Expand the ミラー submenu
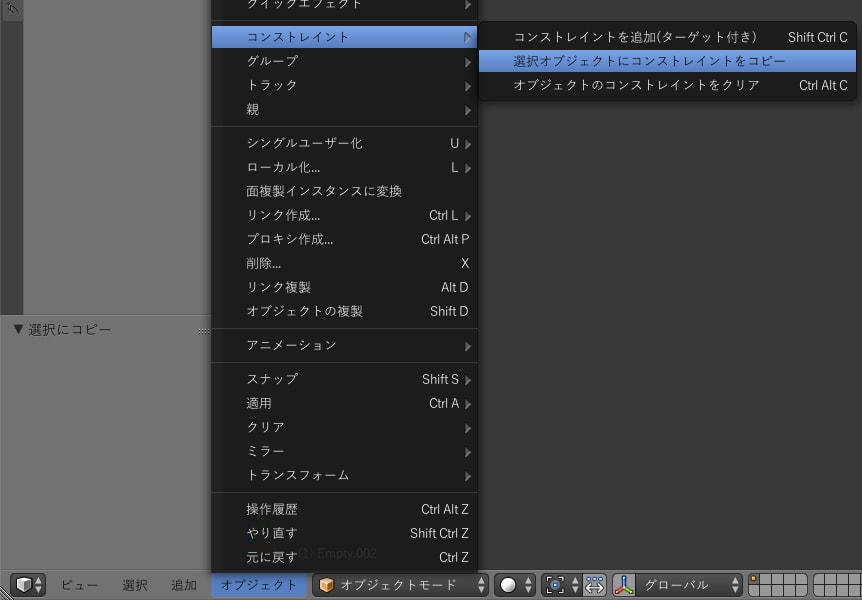This screenshot has height=600, width=862. [345, 452]
